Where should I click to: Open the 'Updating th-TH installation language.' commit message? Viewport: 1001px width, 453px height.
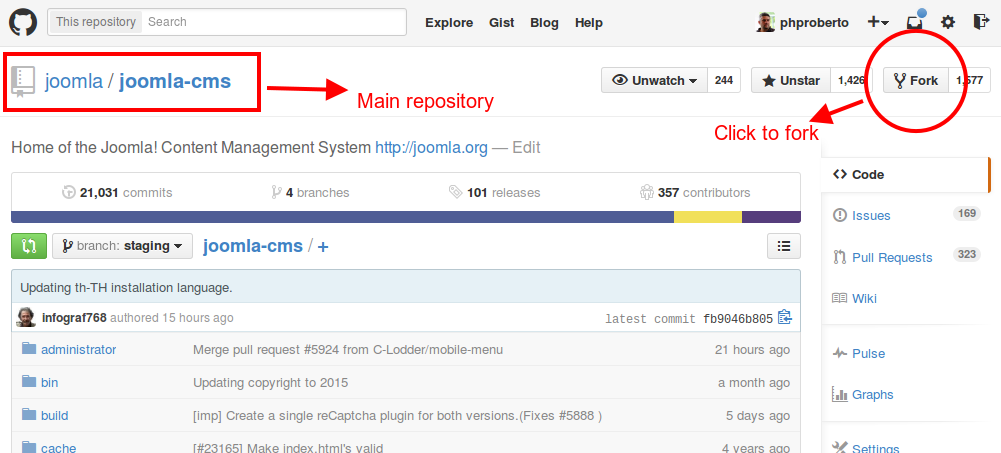(126, 288)
